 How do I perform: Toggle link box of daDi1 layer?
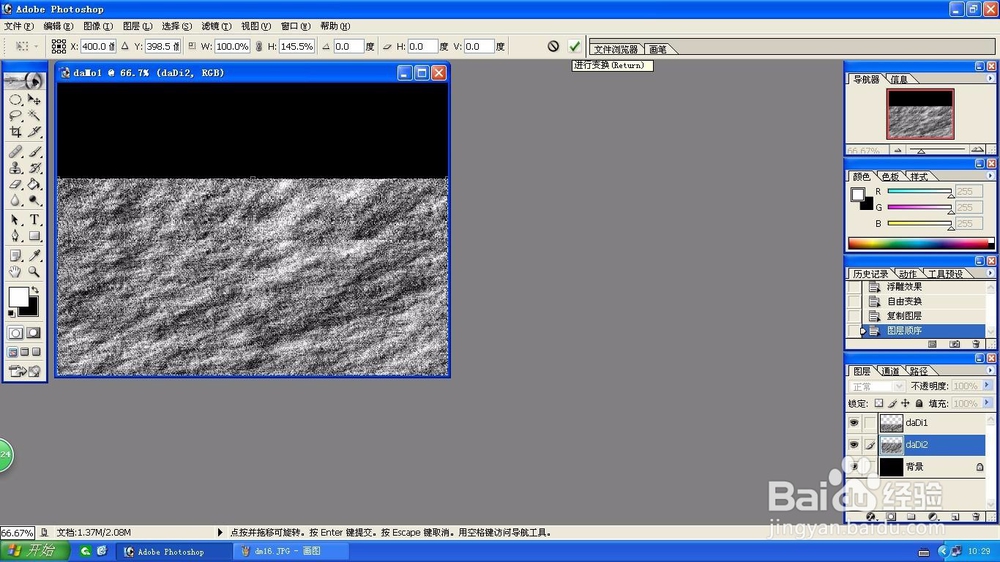coord(870,422)
